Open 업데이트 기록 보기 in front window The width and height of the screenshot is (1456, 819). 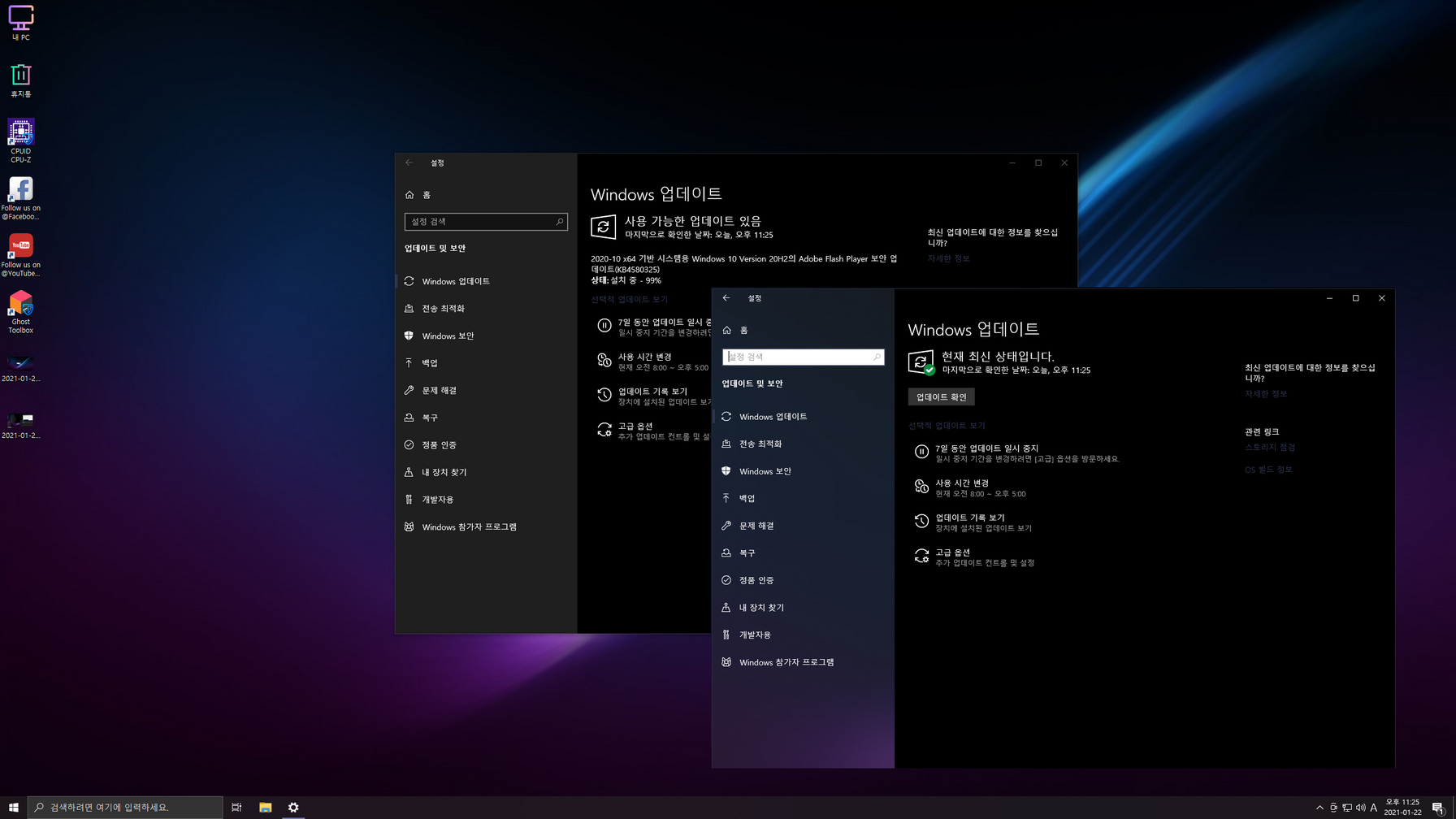[x=973, y=522]
